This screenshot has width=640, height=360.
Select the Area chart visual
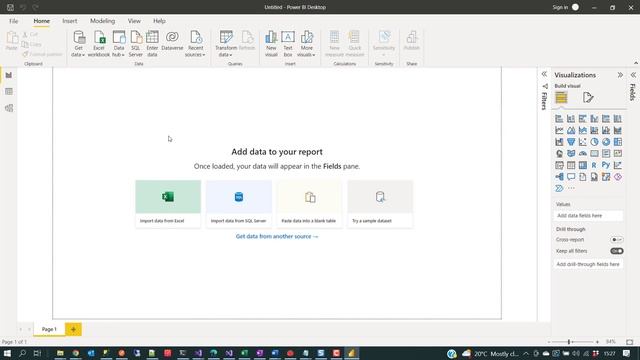click(571, 130)
